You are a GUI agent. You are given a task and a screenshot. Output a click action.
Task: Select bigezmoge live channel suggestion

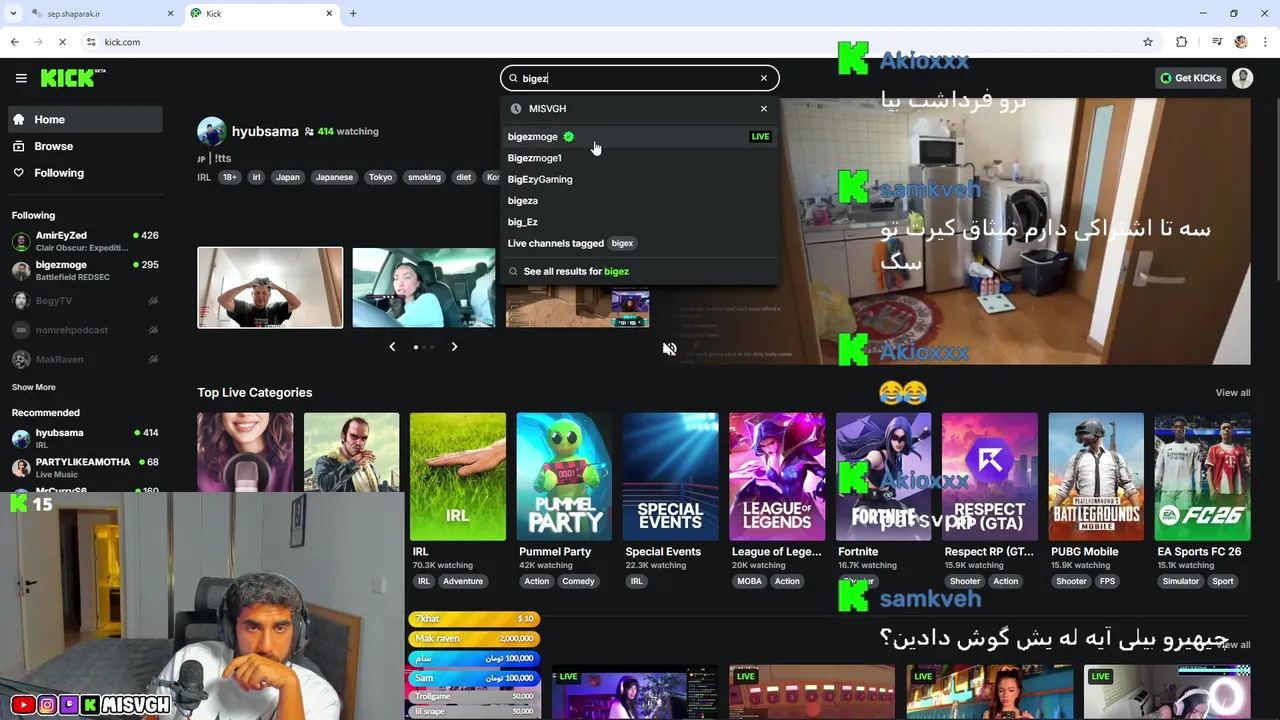pos(639,137)
